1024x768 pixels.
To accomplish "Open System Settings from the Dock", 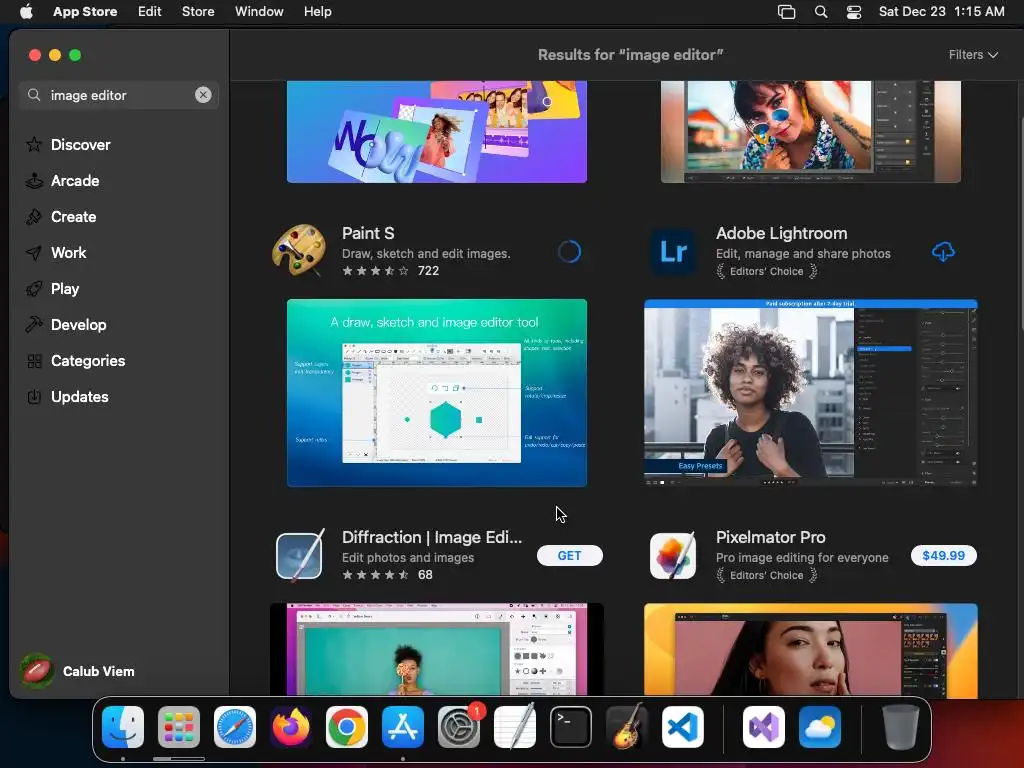I will [458, 727].
